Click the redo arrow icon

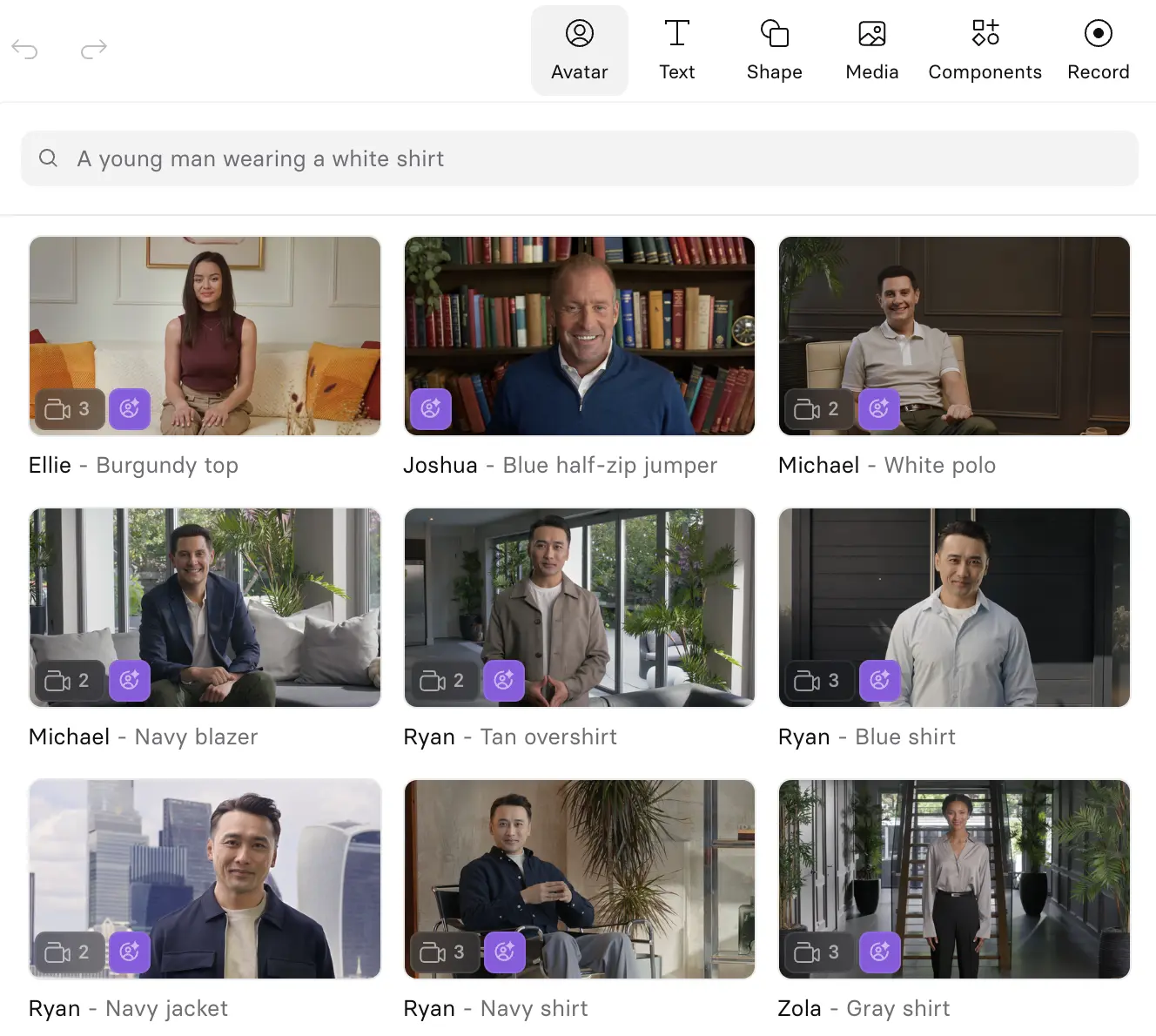pyautogui.click(x=94, y=50)
